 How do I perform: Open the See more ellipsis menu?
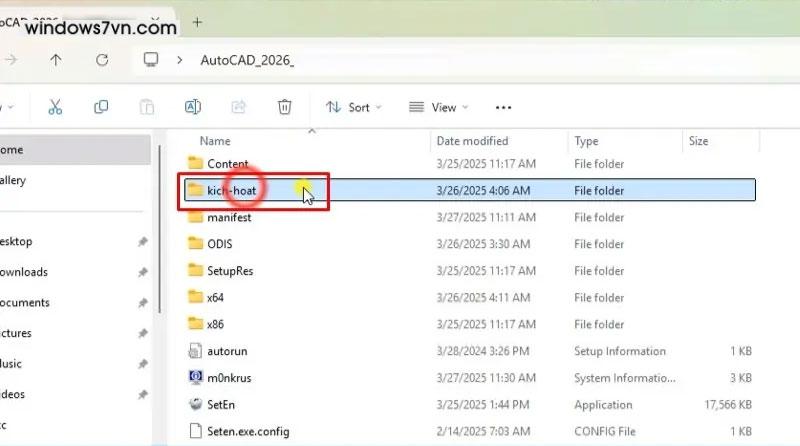click(504, 107)
